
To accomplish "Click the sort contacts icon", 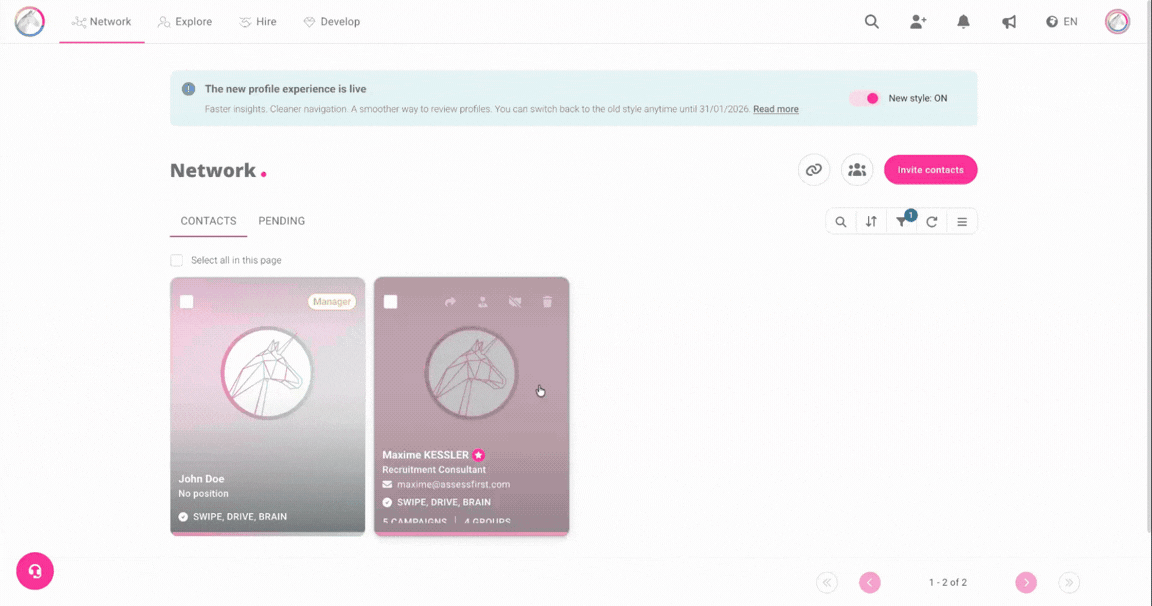I will 871,222.
